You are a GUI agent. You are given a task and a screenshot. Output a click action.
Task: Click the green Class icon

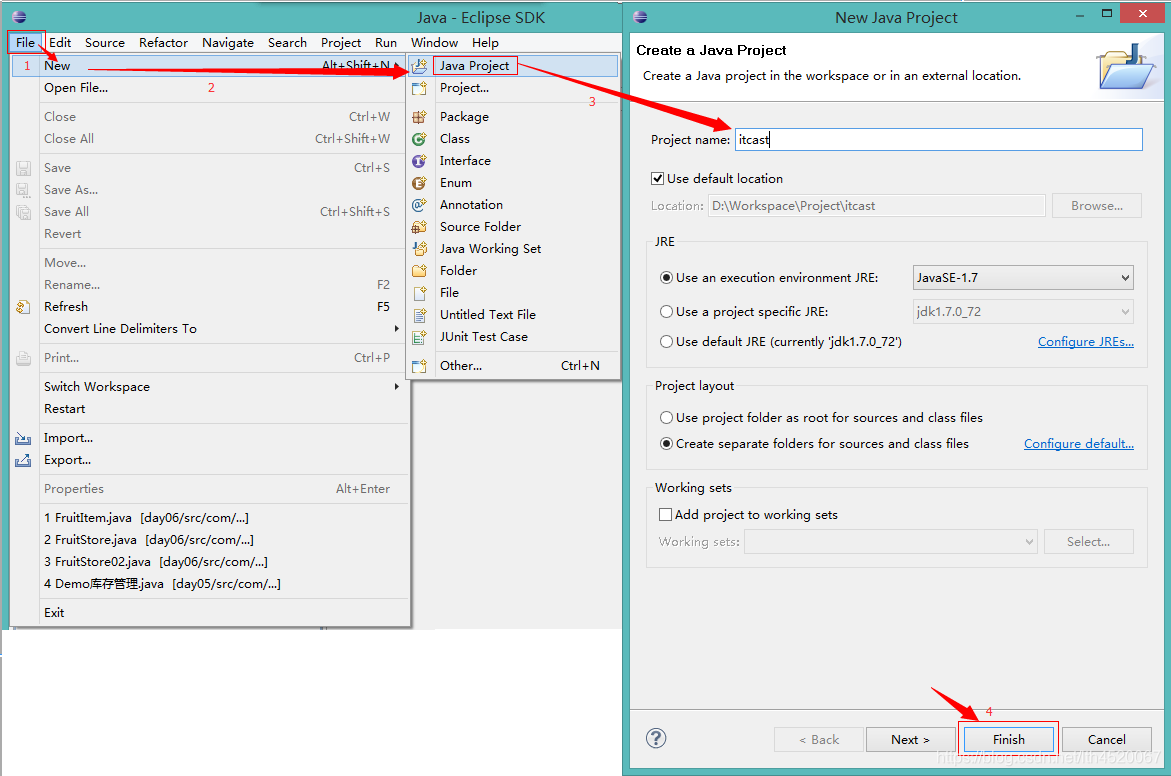pos(420,139)
